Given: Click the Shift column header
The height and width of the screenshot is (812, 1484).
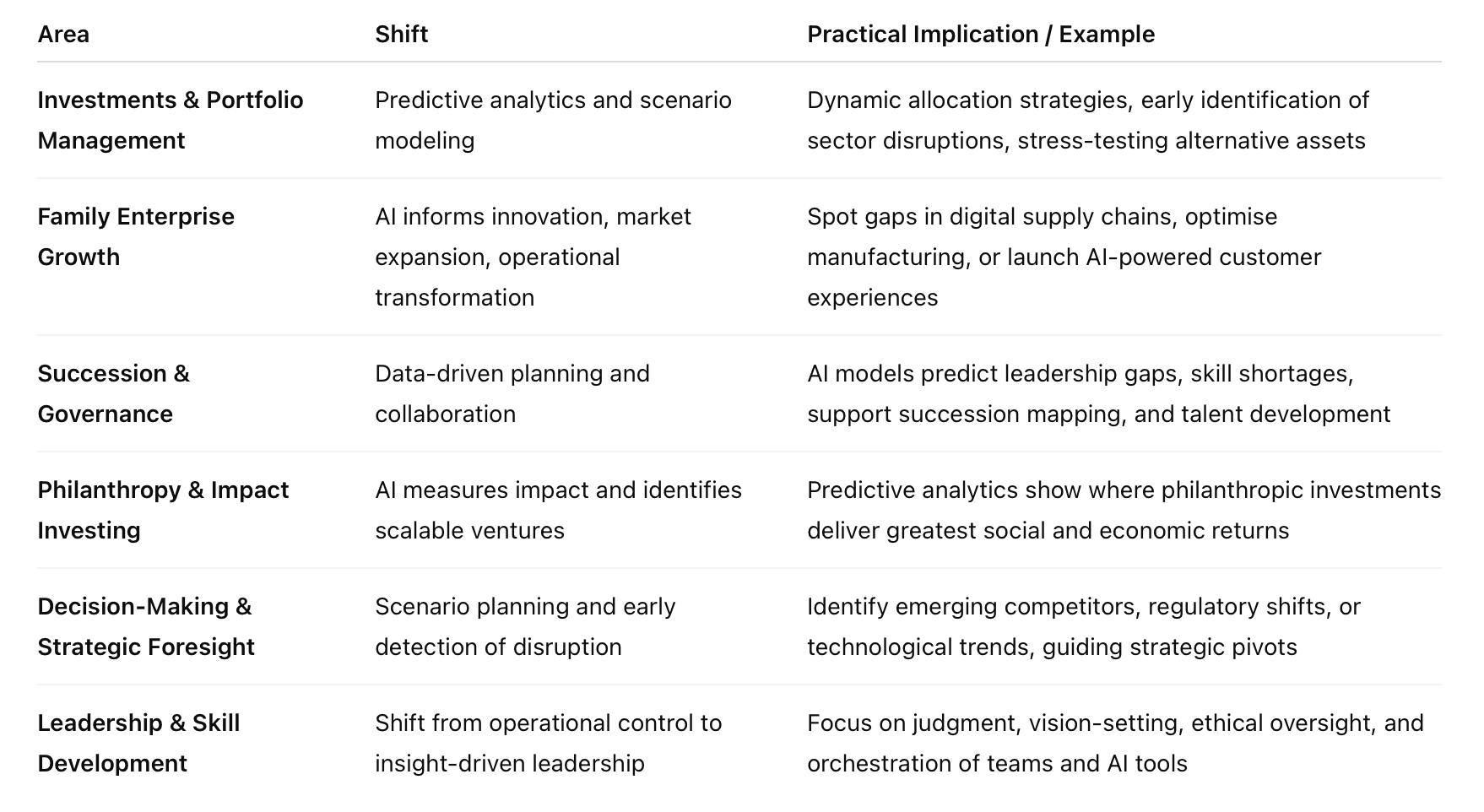Looking at the screenshot, I should [x=401, y=35].
